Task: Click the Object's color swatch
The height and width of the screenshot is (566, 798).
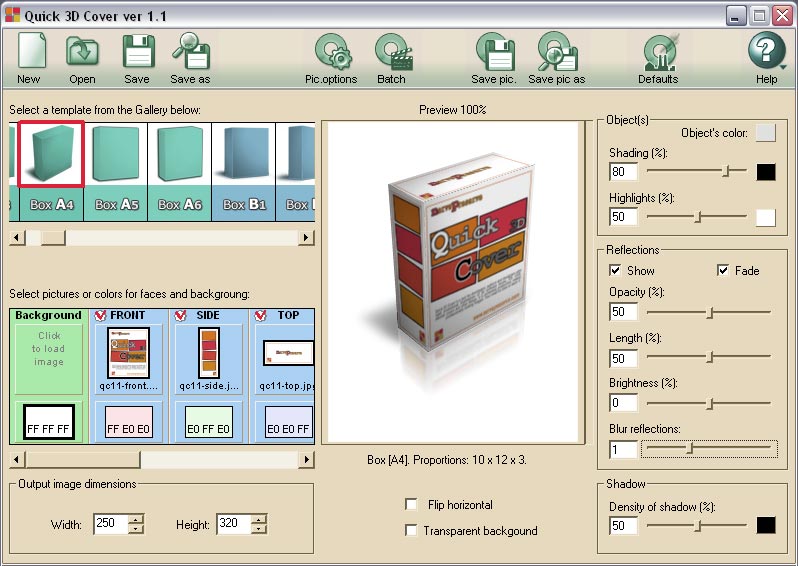Action: [x=765, y=133]
